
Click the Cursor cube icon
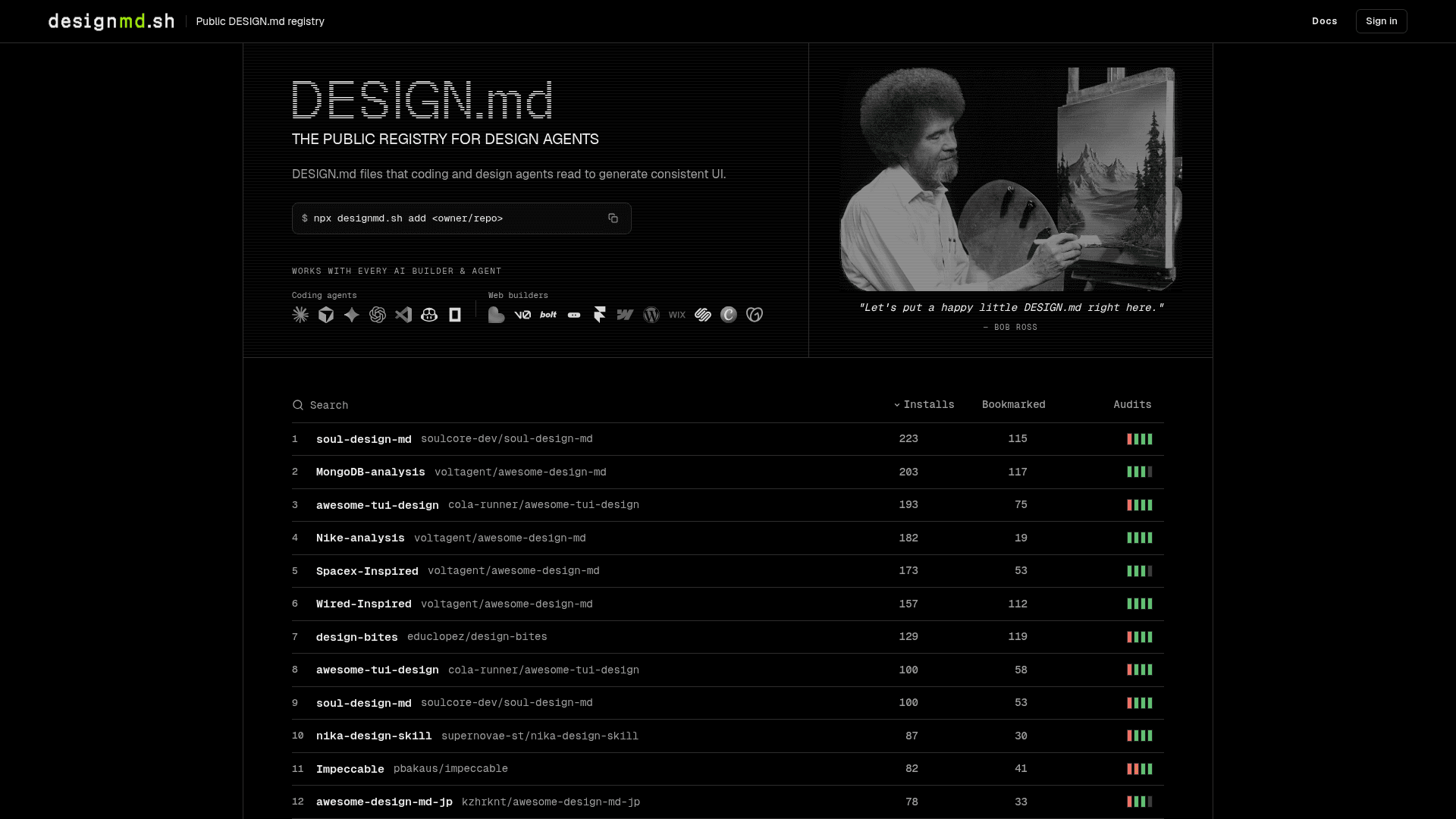click(x=326, y=315)
